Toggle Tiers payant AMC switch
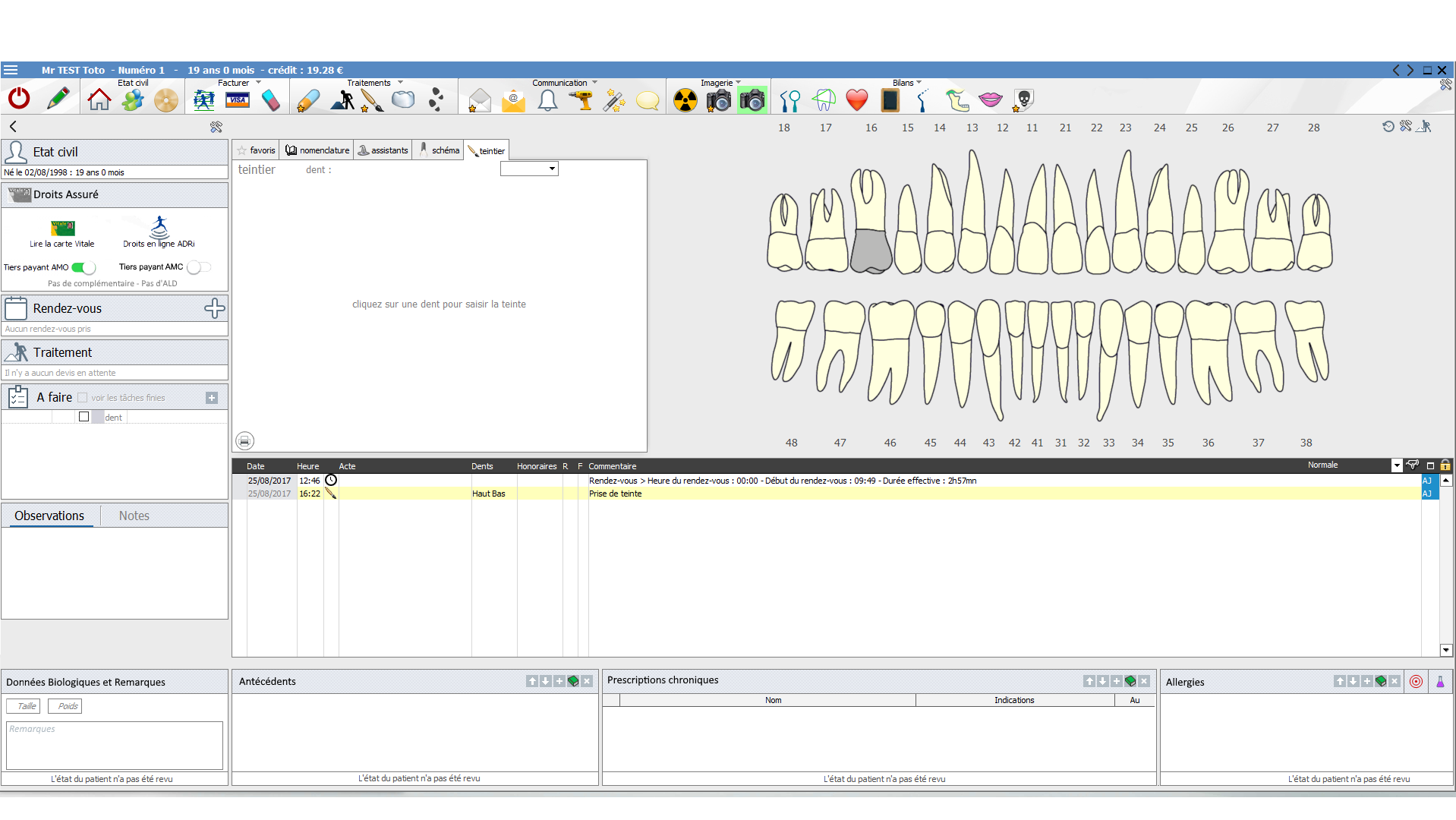The width and height of the screenshot is (1456, 820). pyautogui.click(x=198, y=267)
